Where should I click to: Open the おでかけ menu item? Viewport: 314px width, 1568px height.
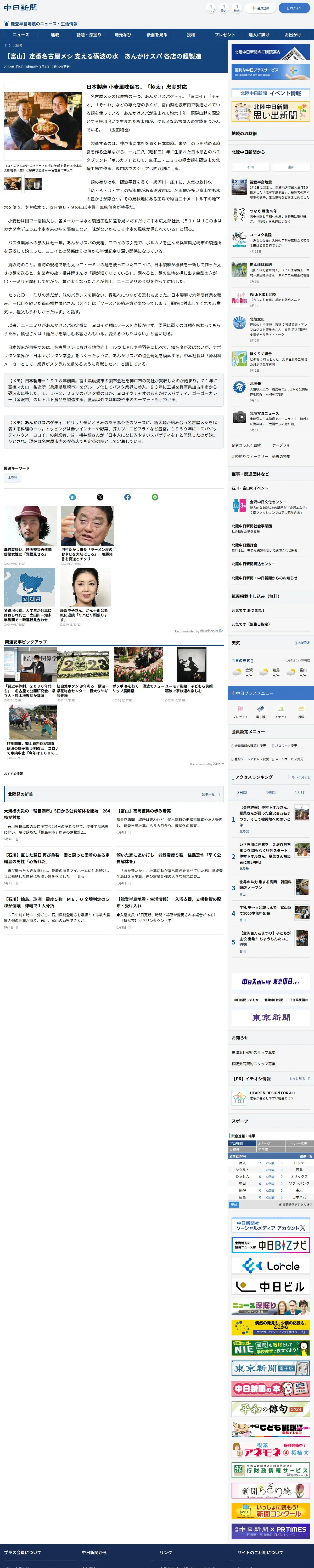click(x=293, y=35)
